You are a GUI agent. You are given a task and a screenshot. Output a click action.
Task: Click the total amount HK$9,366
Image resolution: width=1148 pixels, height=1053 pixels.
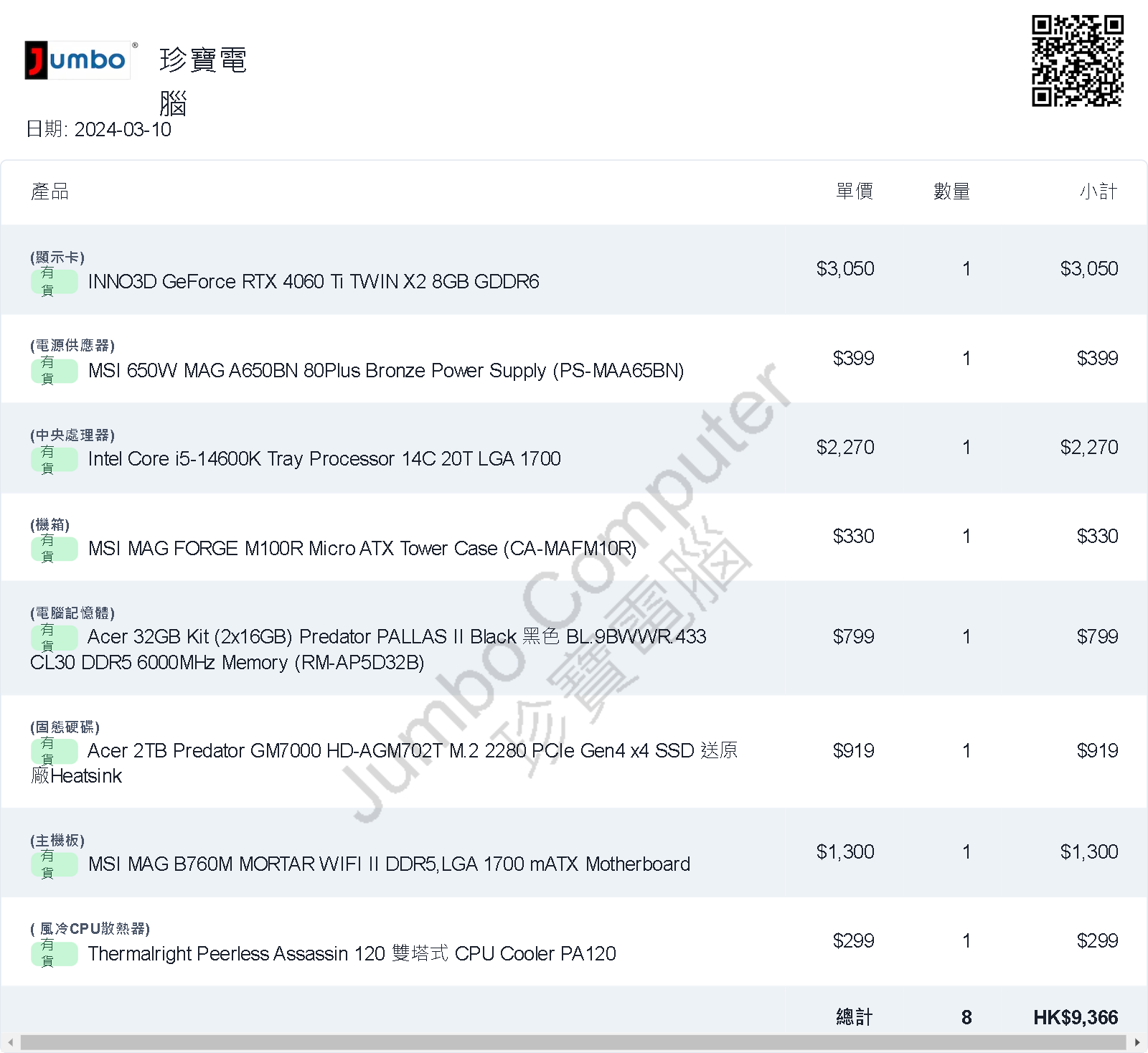tap(1076, 1017)
